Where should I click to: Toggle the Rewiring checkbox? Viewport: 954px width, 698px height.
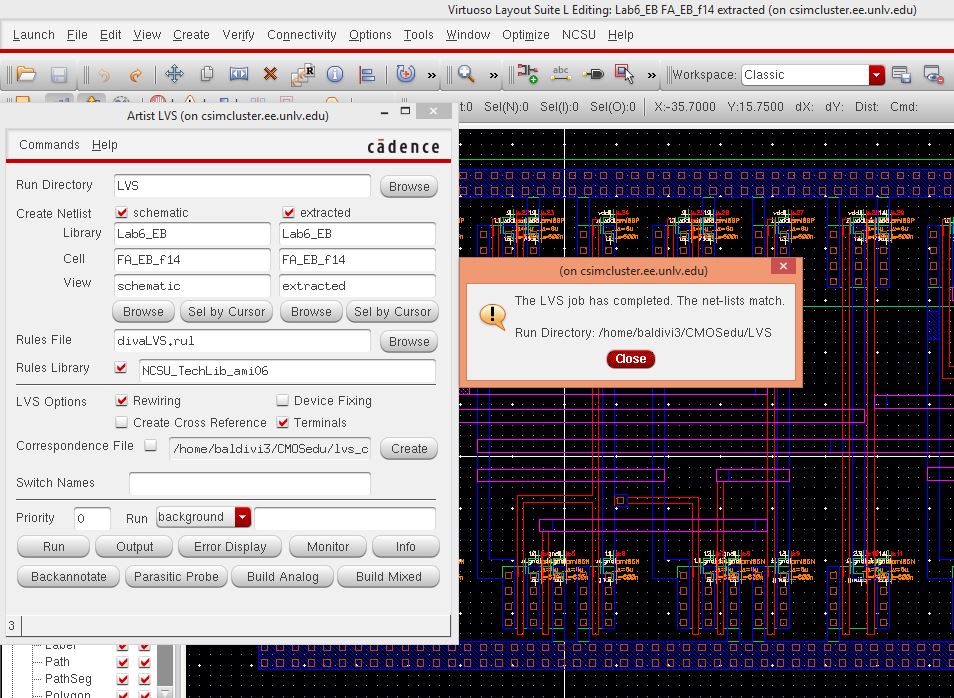122,401
